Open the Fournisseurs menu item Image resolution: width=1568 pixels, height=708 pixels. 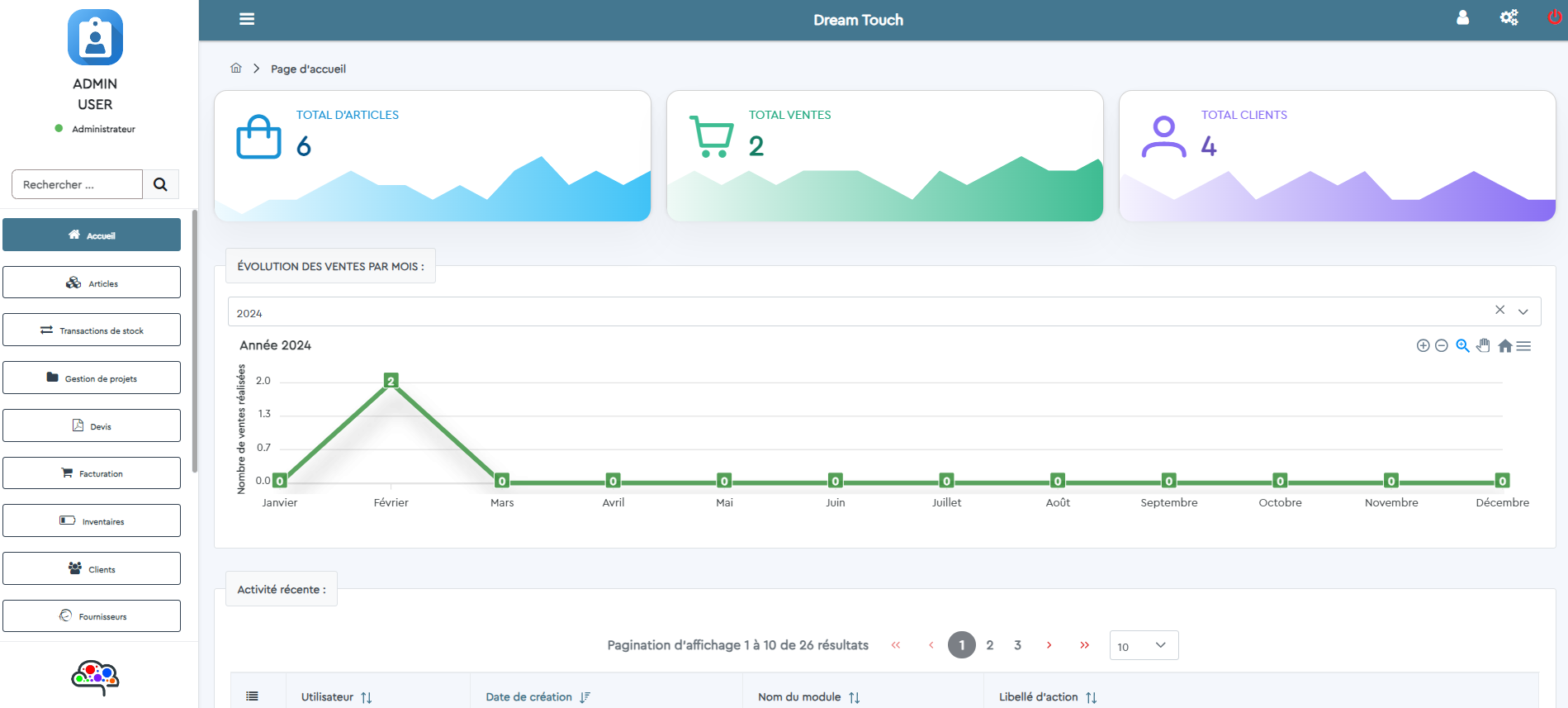pos(92,616)
